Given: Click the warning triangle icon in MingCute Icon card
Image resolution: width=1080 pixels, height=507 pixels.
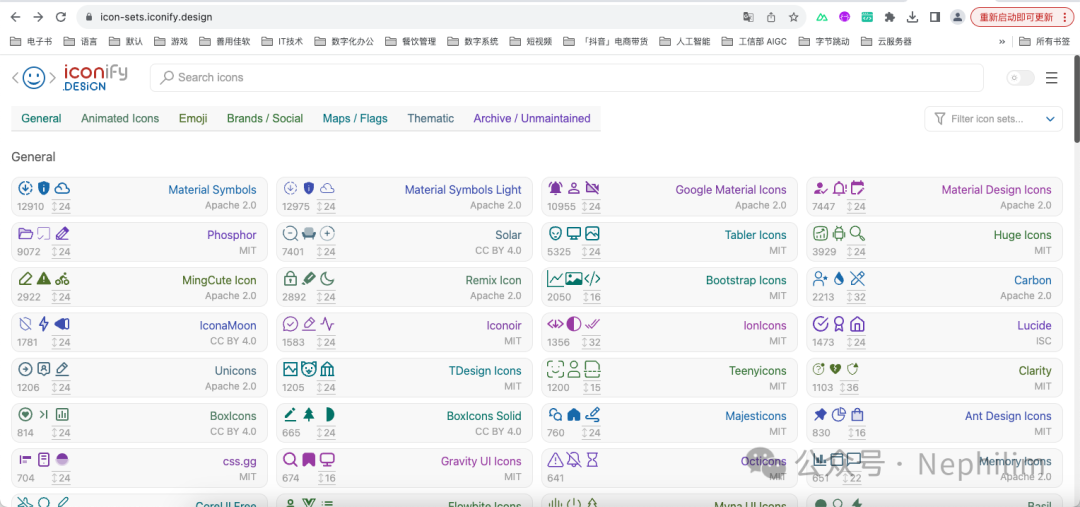Looking at the screenshot, I should [x=43, y=278].
